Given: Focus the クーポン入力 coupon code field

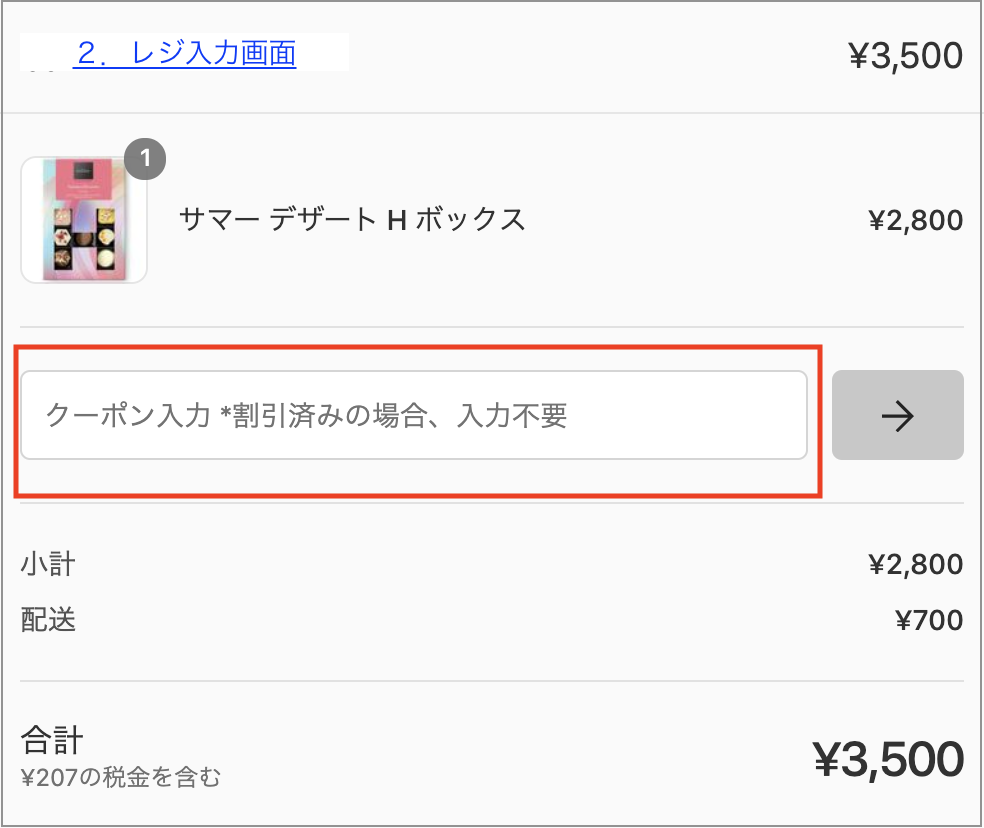Looking at the screenshot, I should click(414, 415).
